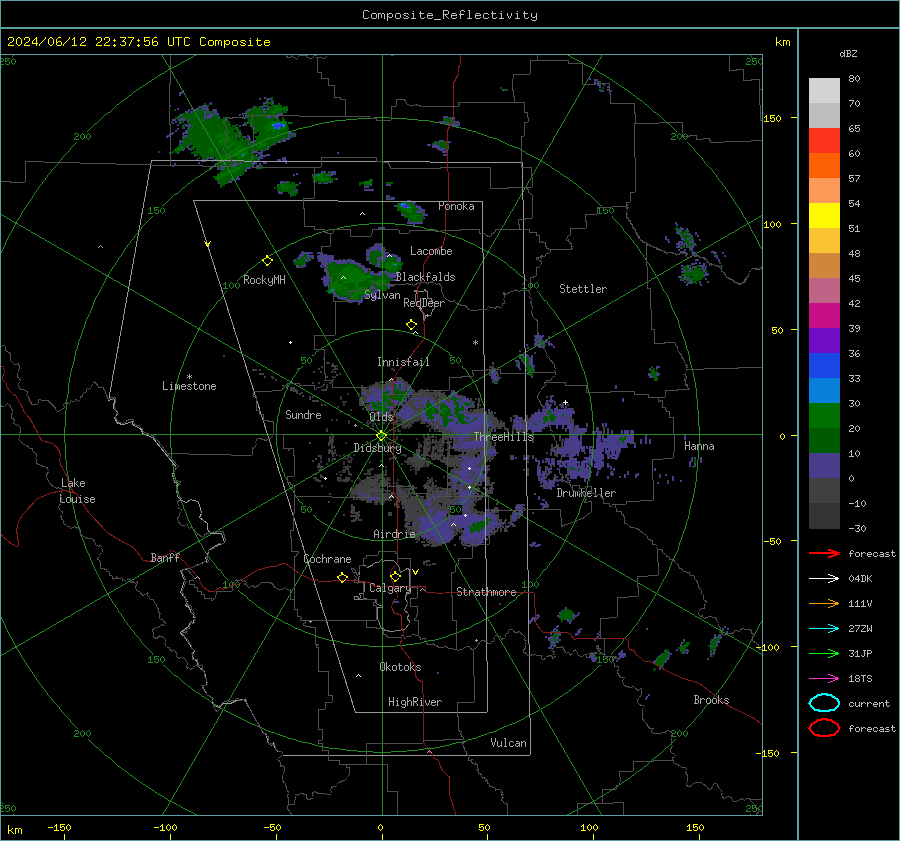
Task: Click the 70 dBZ light gray swatch
Action: [824, 91]
